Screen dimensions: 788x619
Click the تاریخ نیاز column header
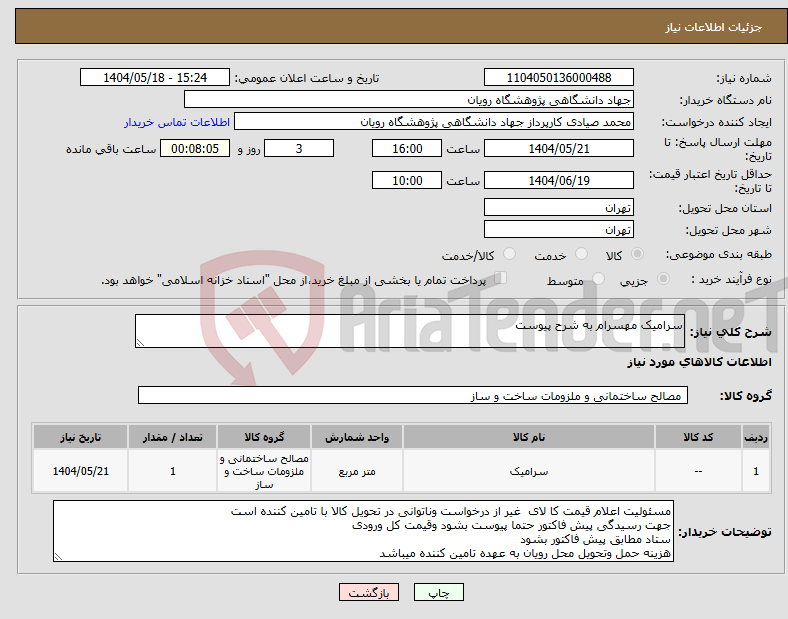click(80, 437)
